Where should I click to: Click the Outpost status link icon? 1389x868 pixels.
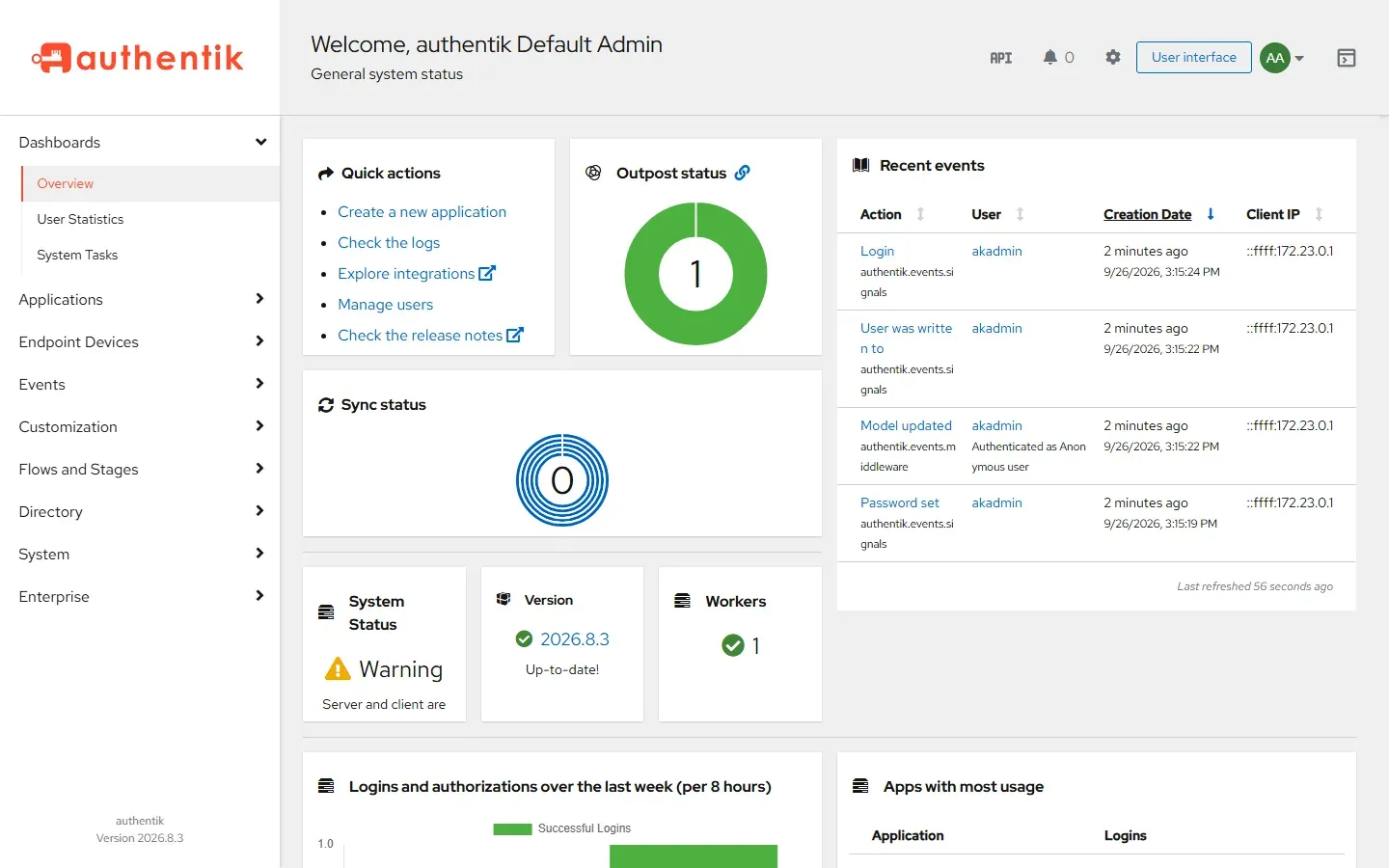(x=742, y=173)
